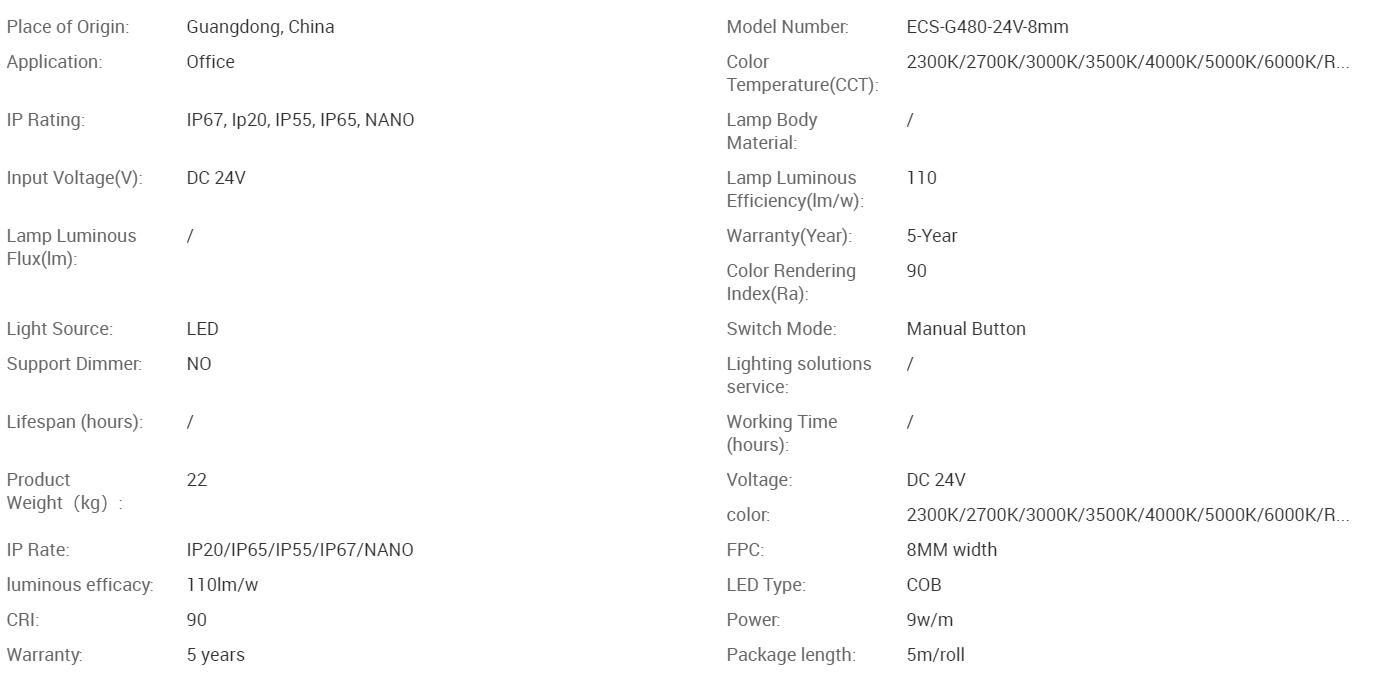This screenshot has height=691, width=1376.
Task: Select the Package length value 5m/roll
Action: click(x=935, y=655)
